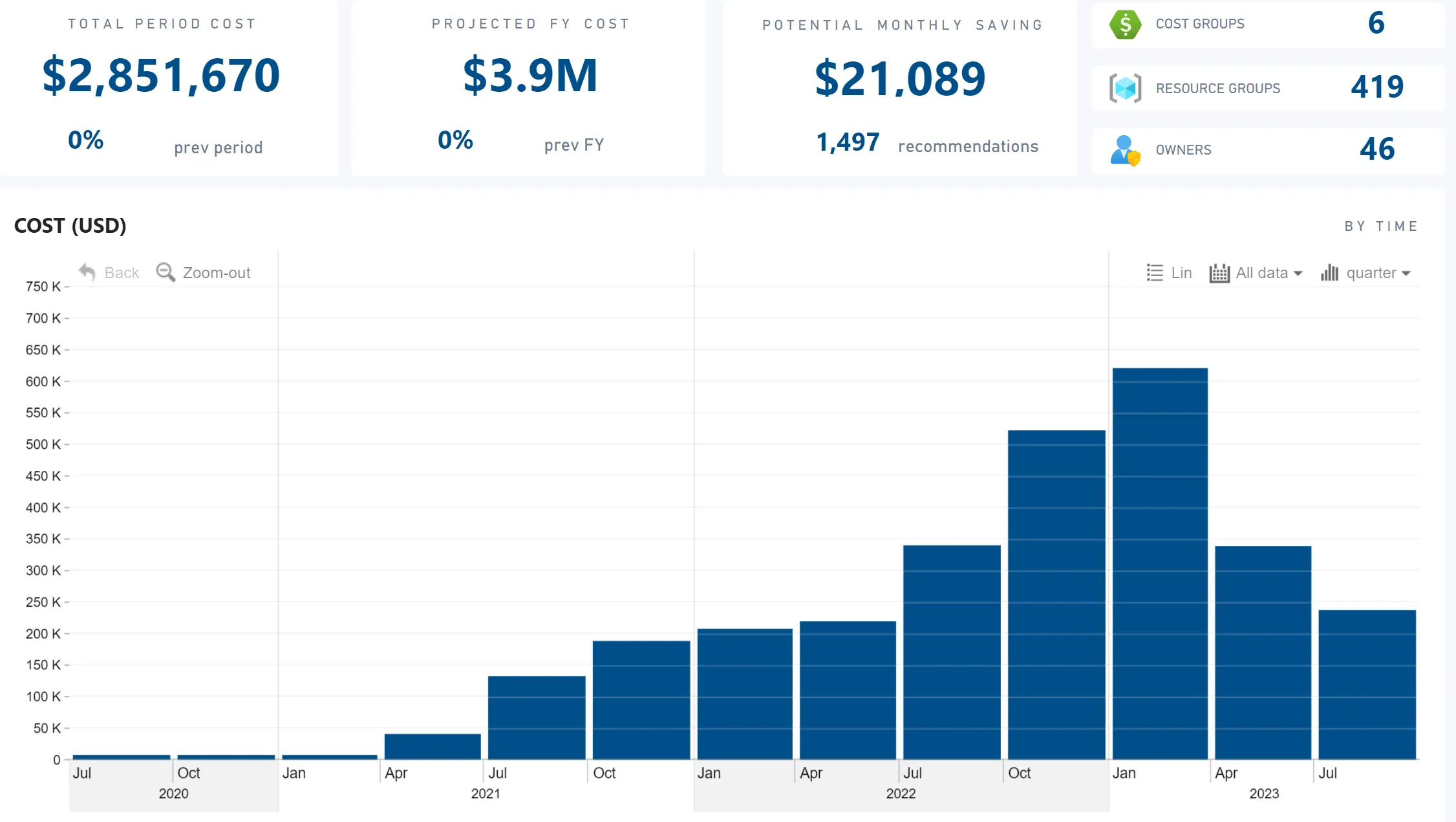This screenshot has width=1456, height=822.
Task: Open the COST GROUPS card
Action: (x=1268, y=25)
